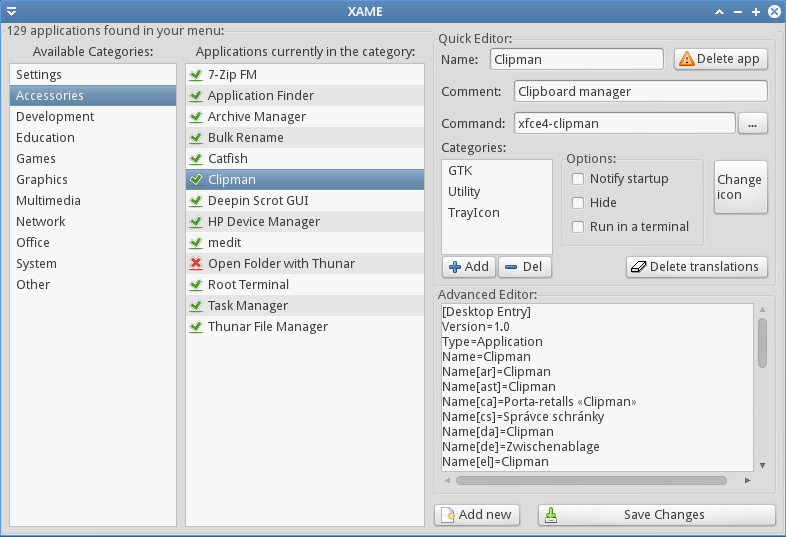Click the Delete app button
Viewport: 786px width, 537px height.
720,59
